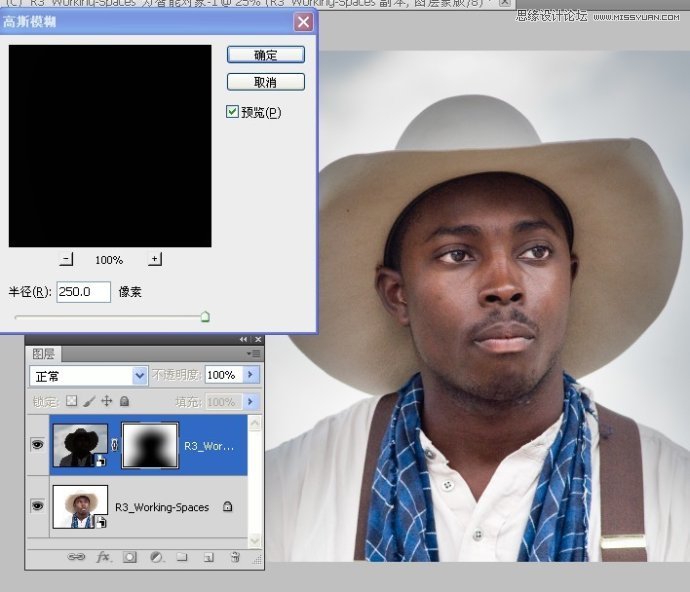Close the layers panel with X
The height and width of the screenshot is (592, 690).
point(258,339)
